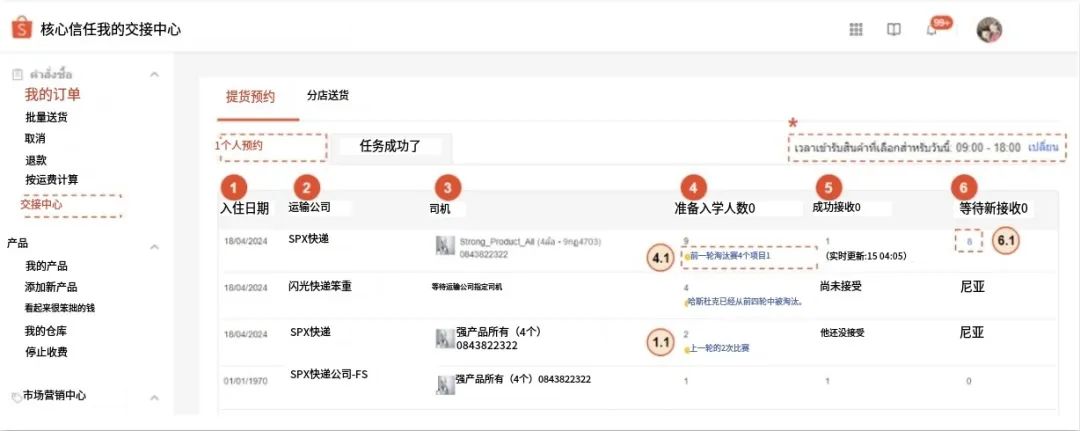
Task: Open 我的订单 in the sidebar
Action: click(x=52, y=95)
